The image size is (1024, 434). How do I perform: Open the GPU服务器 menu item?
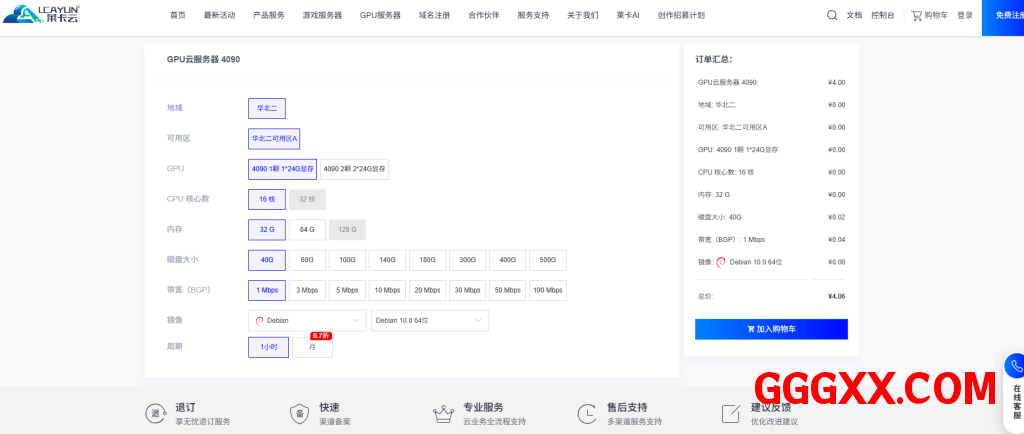coord(380,16)
